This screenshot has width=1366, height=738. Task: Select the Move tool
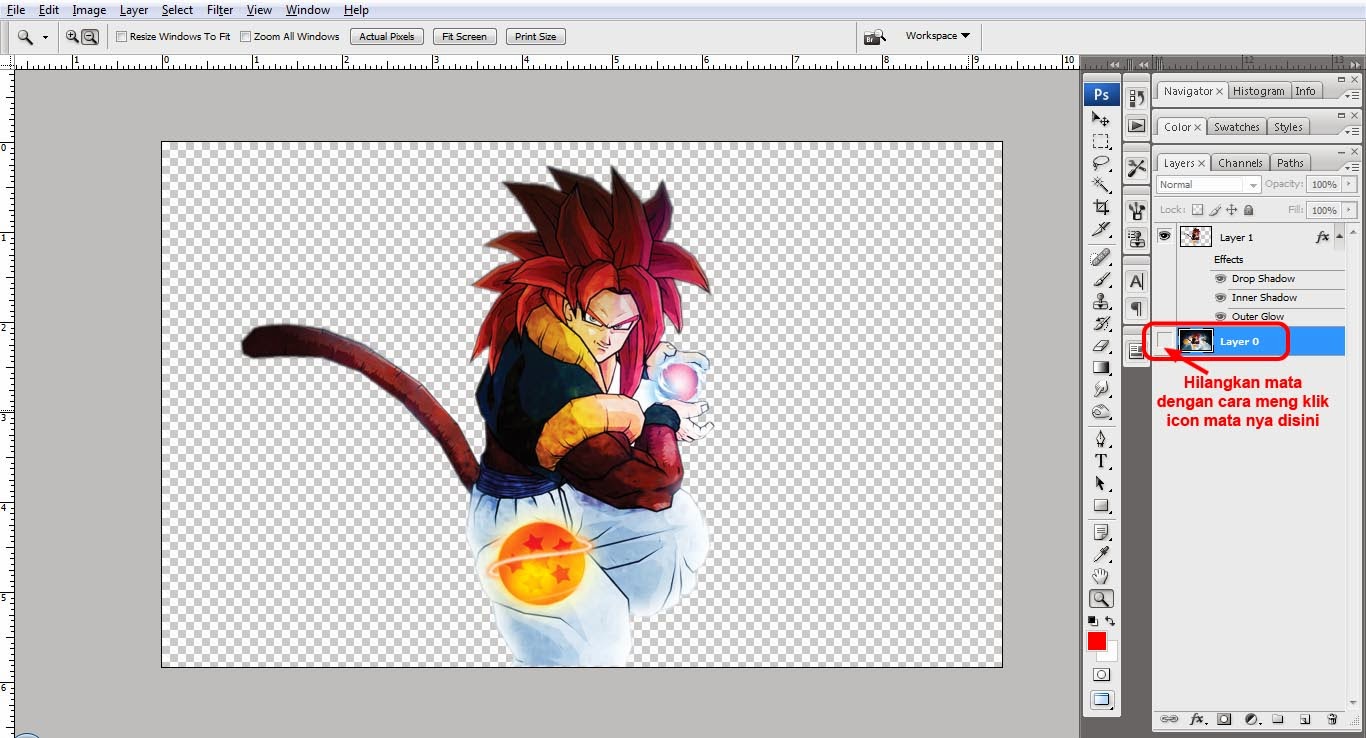pyautogui.click(x=1101, y=119)
